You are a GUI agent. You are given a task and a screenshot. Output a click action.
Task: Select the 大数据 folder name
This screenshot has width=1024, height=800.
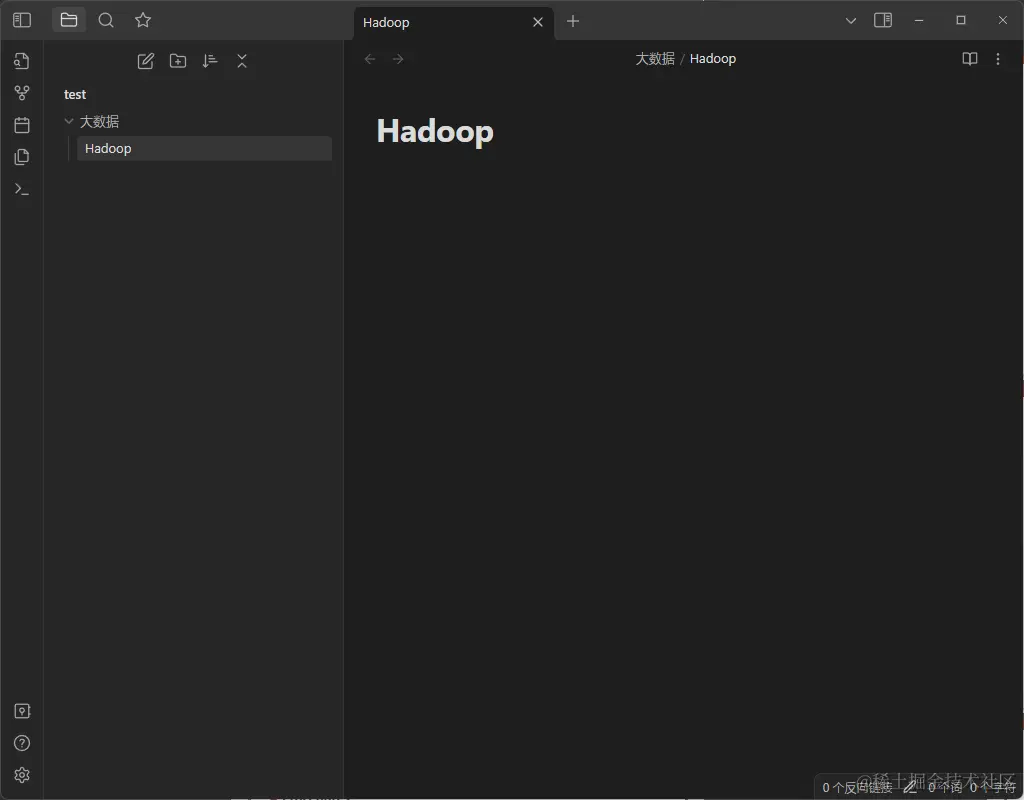tap(99, 121)
